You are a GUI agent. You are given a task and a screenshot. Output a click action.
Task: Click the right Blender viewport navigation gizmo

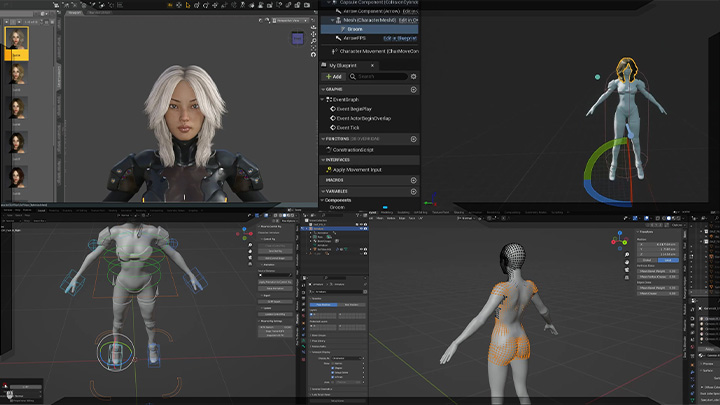click(619, 240)
